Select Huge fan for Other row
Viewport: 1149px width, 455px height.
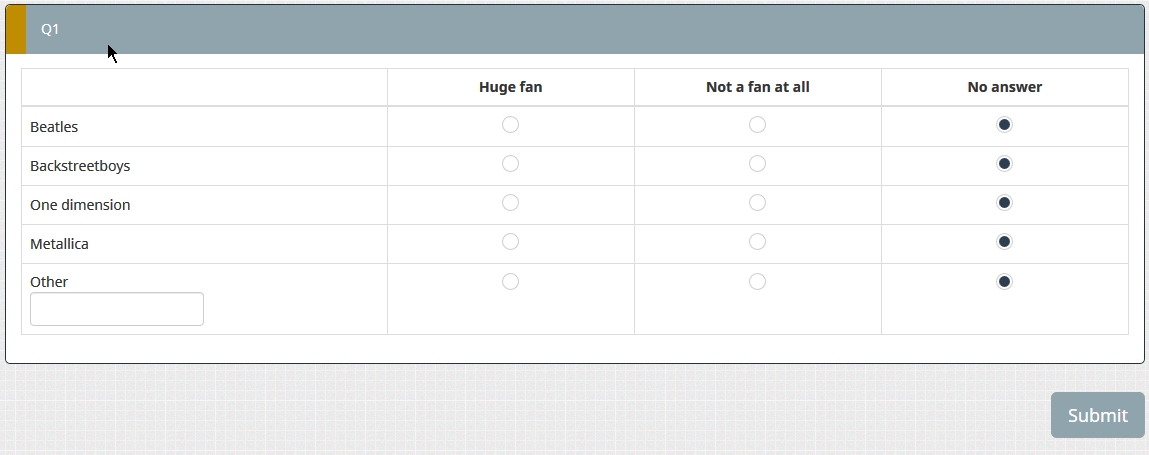pyautogui.click(x=510, y=282)
